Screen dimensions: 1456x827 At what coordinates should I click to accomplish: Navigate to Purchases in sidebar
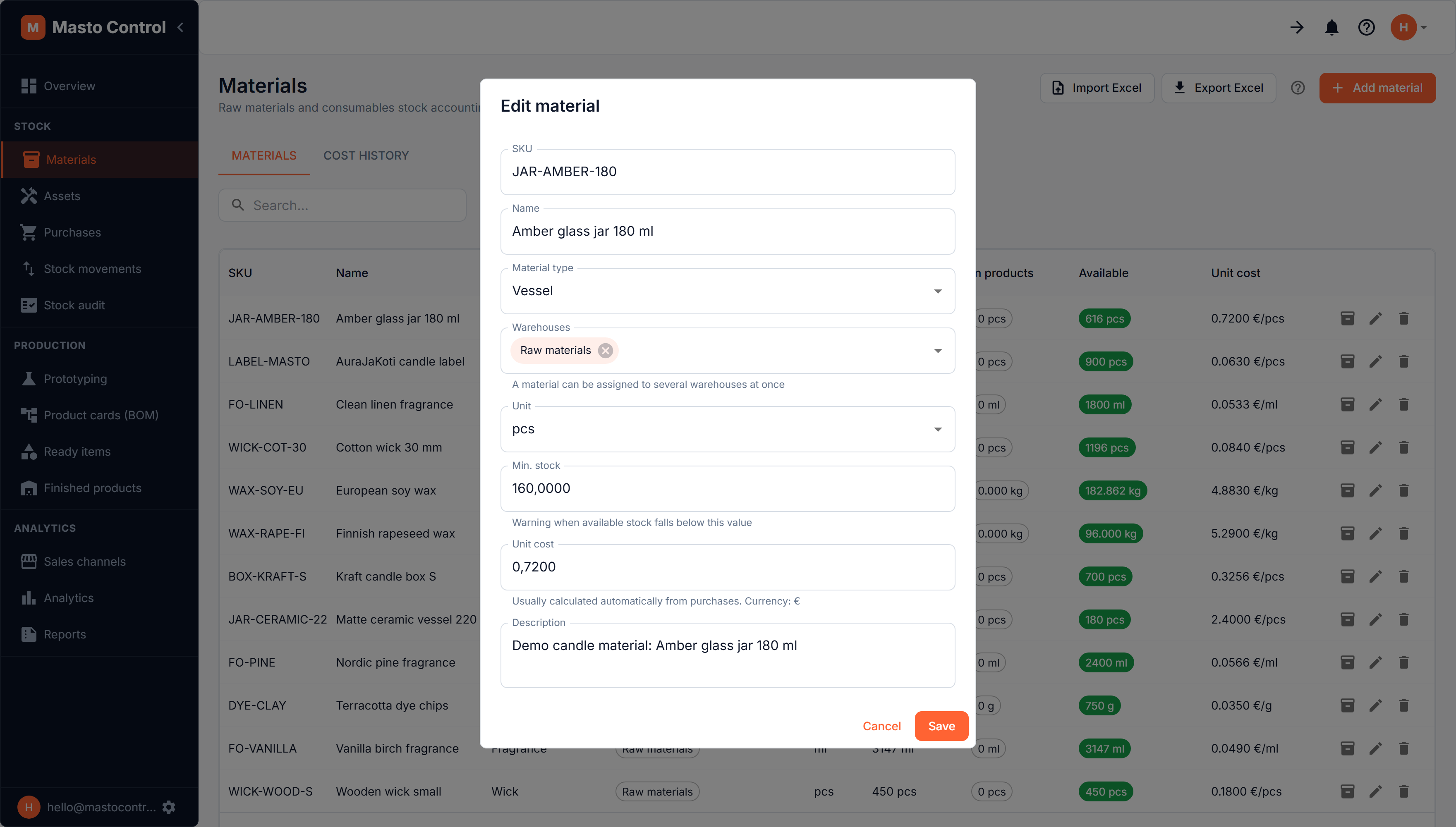100,232
